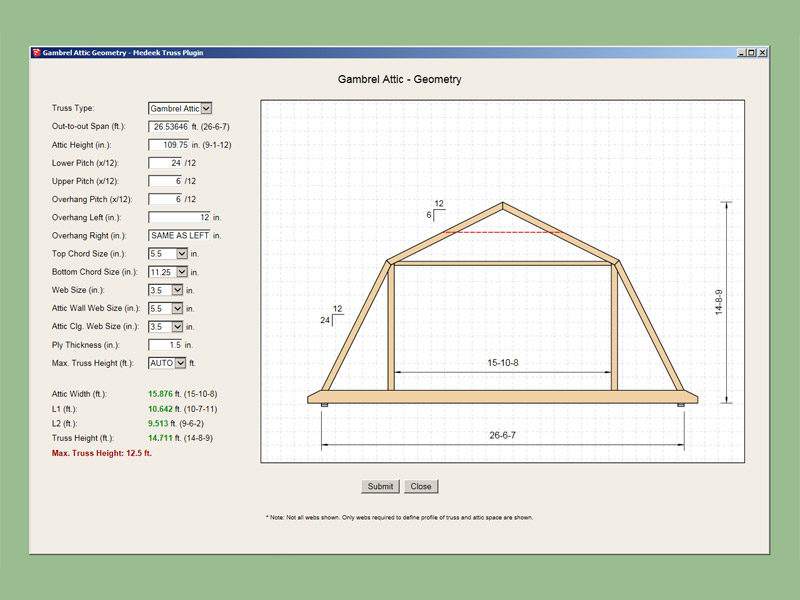
Task: Close the dialog using title bar X
Action: [762, 53]
